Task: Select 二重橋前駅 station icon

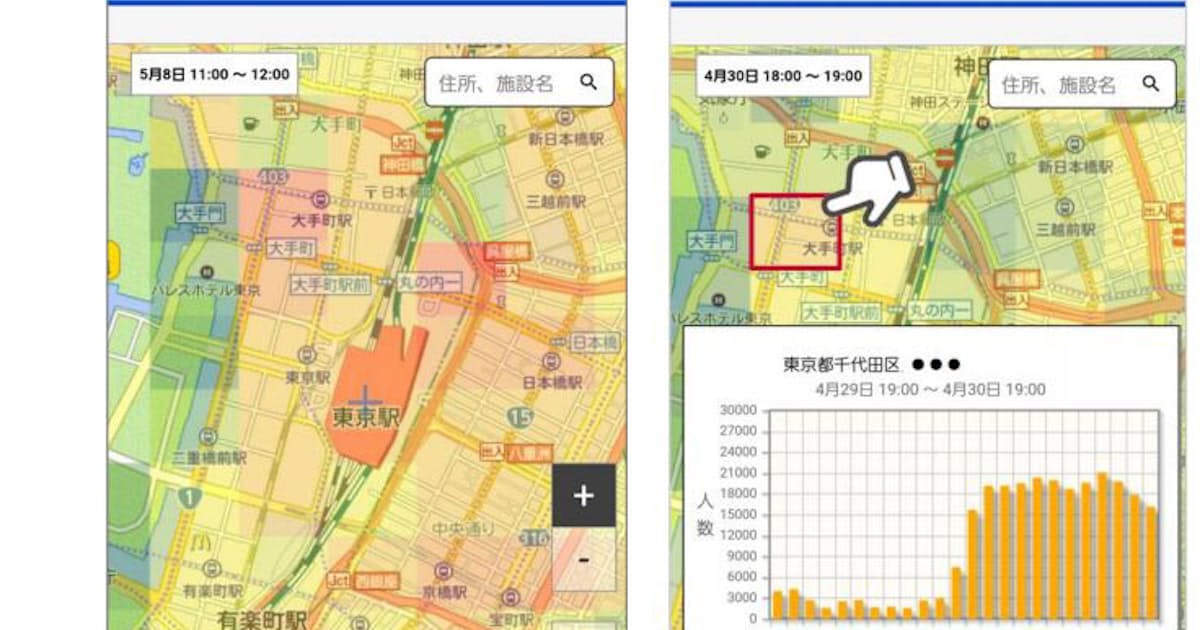Action: [x=207, y=436]
